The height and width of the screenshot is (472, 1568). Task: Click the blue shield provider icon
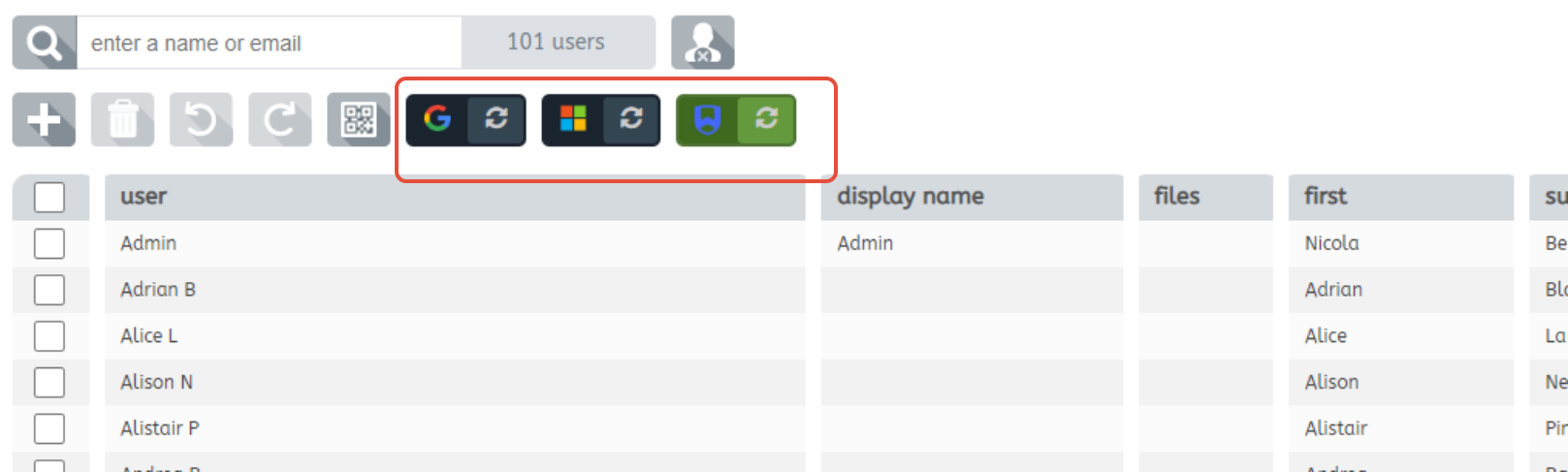[x=708, y=120]
